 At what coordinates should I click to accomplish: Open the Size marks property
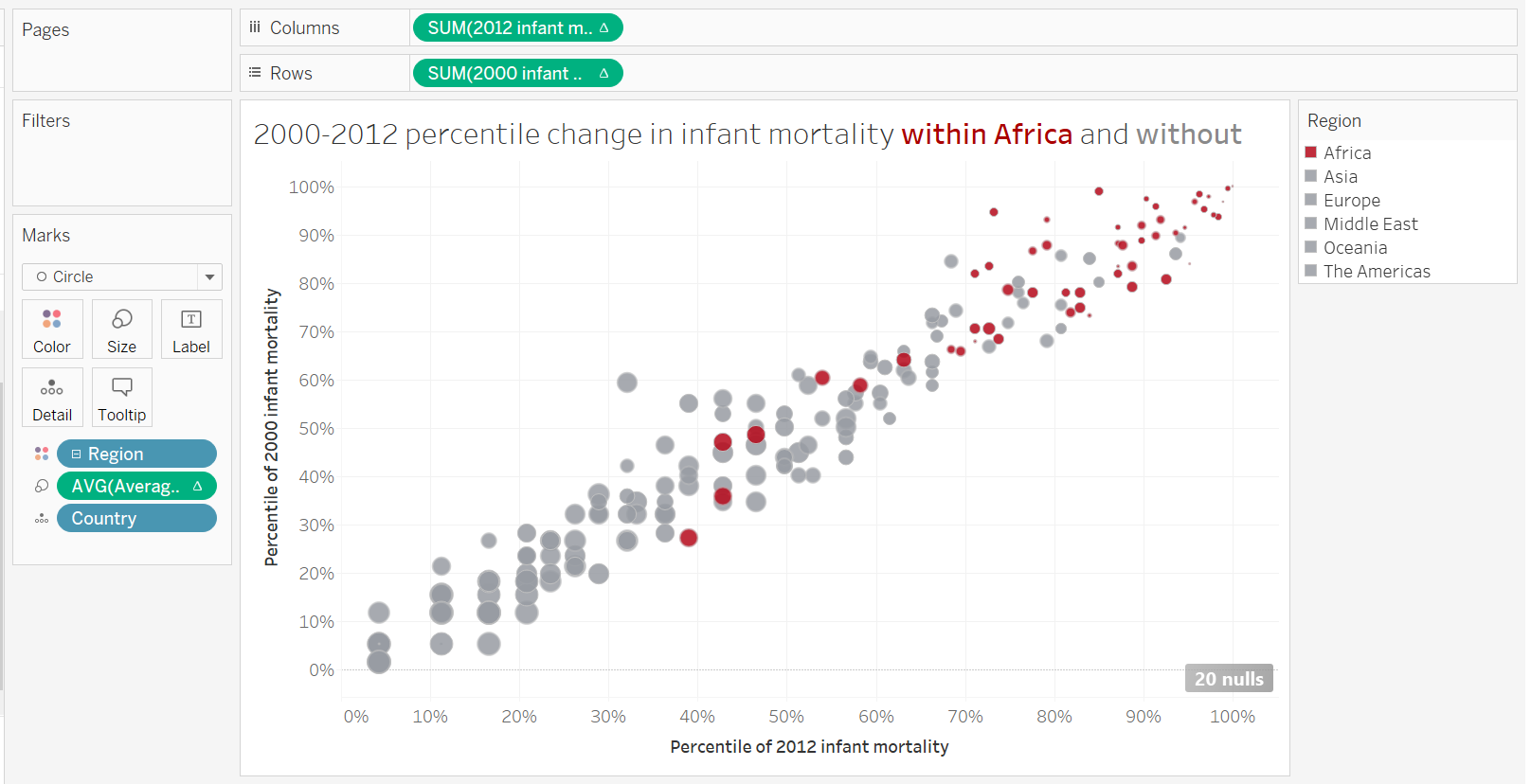pyautogui.click(x=121, y=329)
